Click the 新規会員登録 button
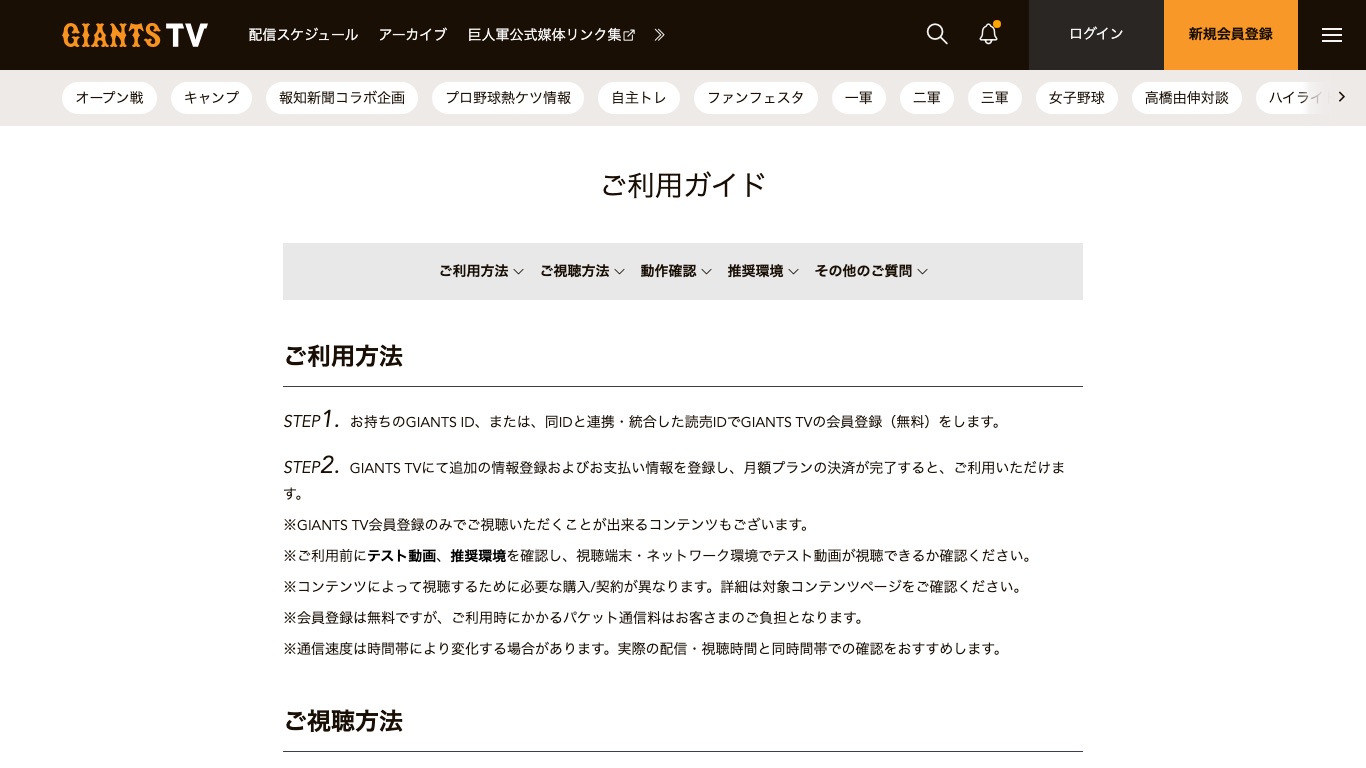Screen dimensions: 1366x768 pyautogui.click(x=1231, y=35)
